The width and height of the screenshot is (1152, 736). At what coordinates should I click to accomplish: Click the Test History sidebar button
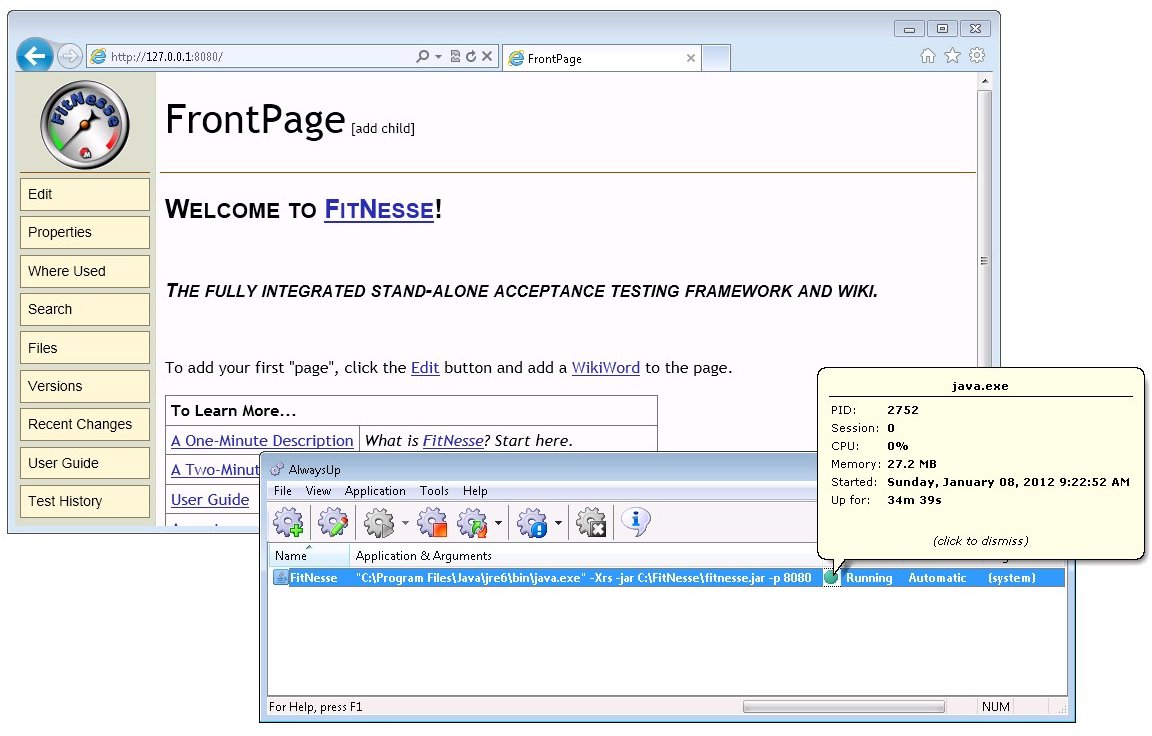click(84, 502)
